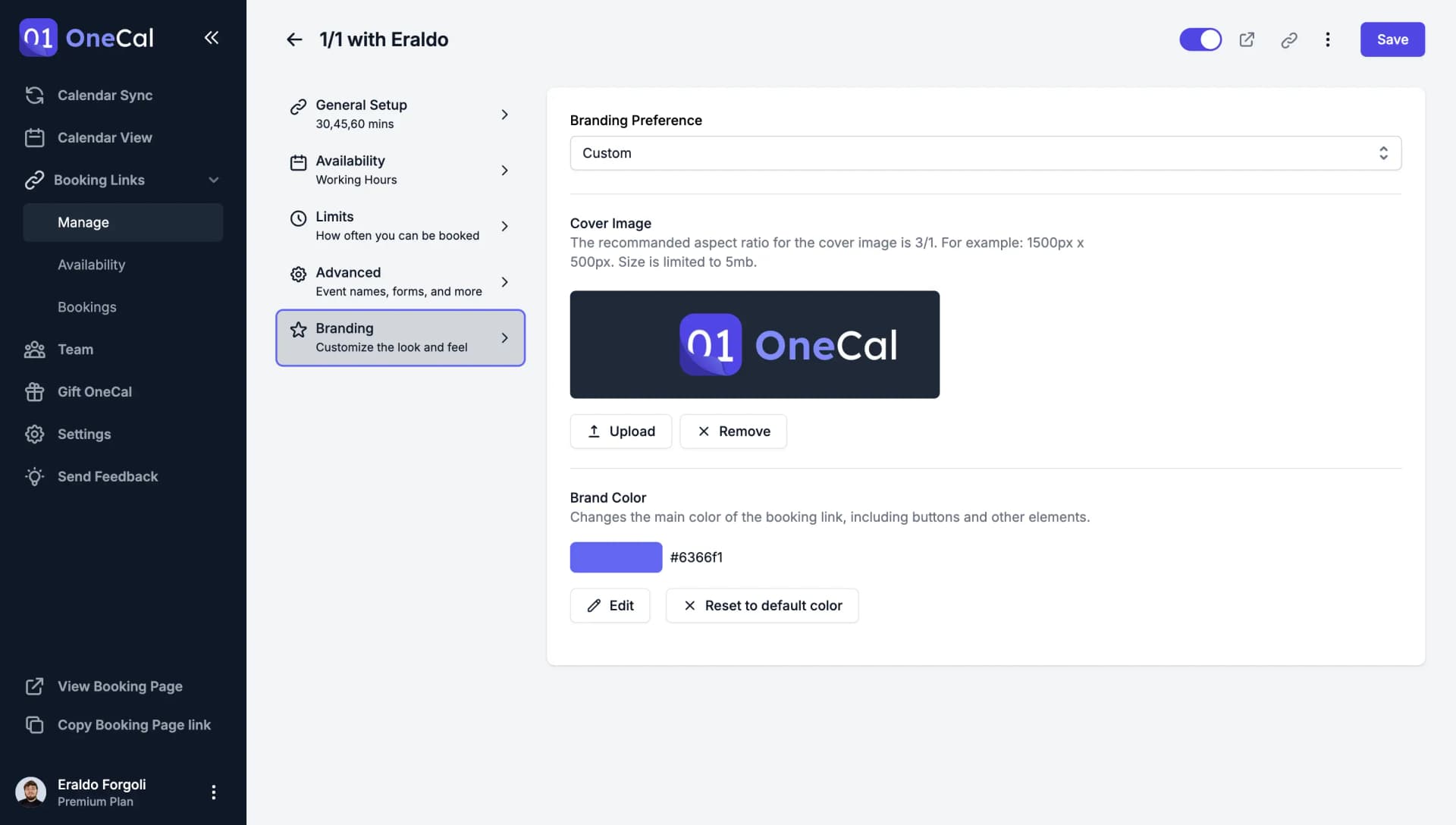Click the external link icon in top toolbar
This screenshot has height=825, width=1456.
pyautogui.click(x=1247, y=39)
